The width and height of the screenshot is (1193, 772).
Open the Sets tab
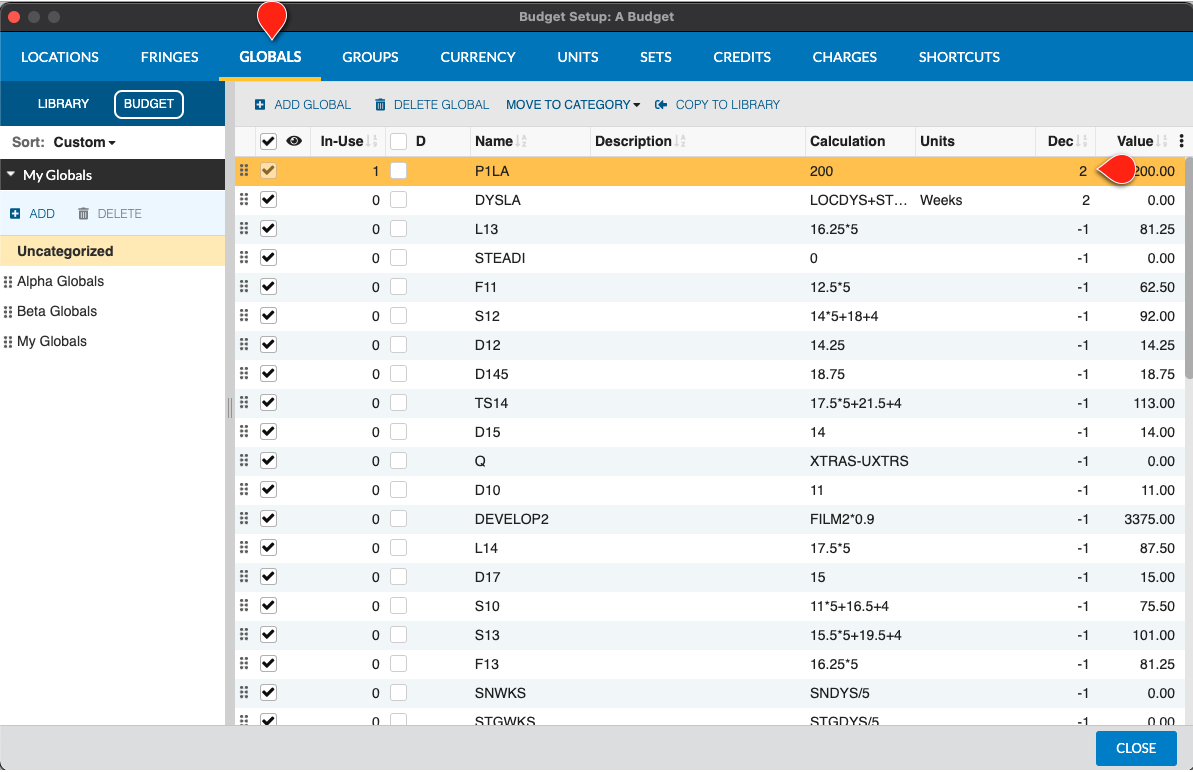point(655,57)
